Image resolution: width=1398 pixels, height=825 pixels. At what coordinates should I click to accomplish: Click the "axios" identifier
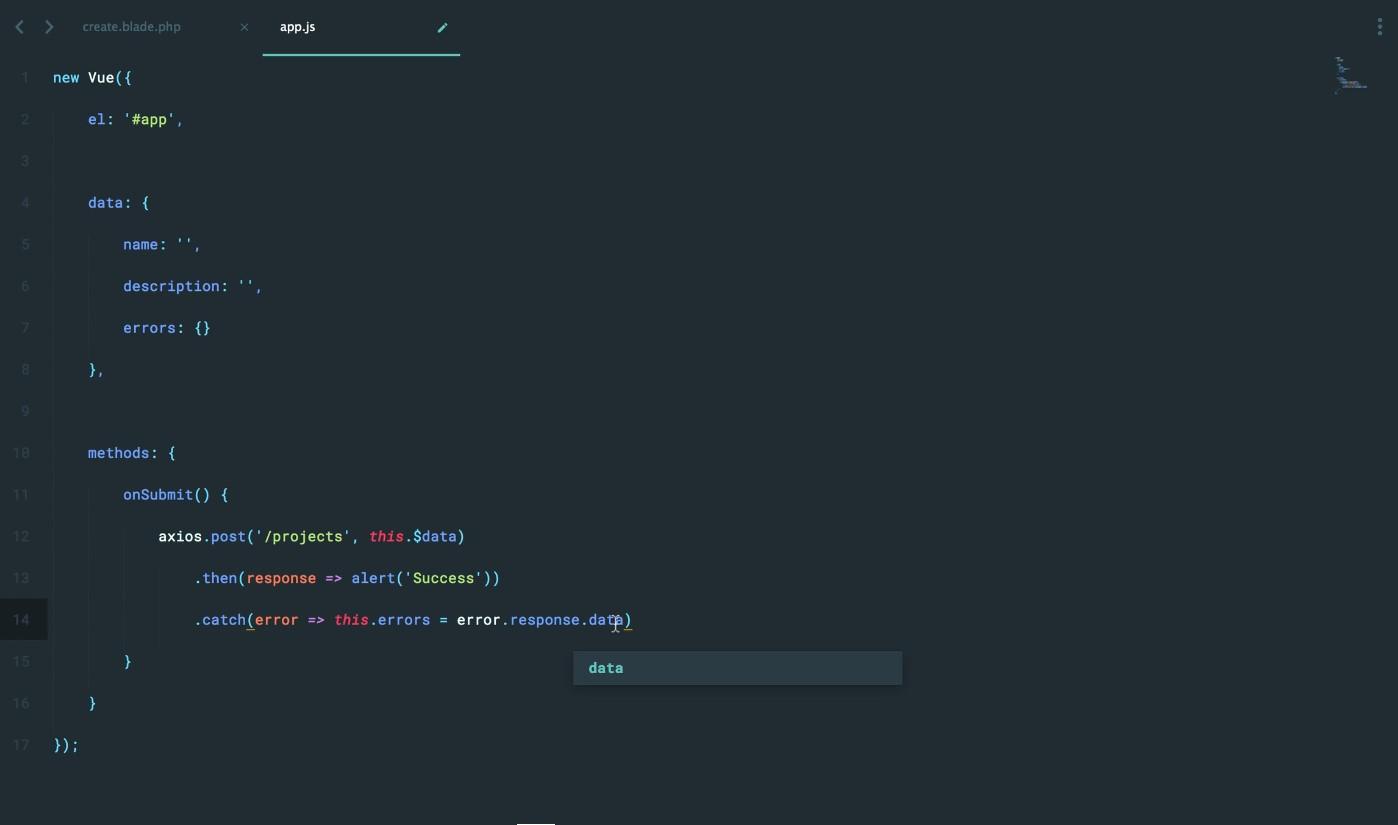(180, 537)
